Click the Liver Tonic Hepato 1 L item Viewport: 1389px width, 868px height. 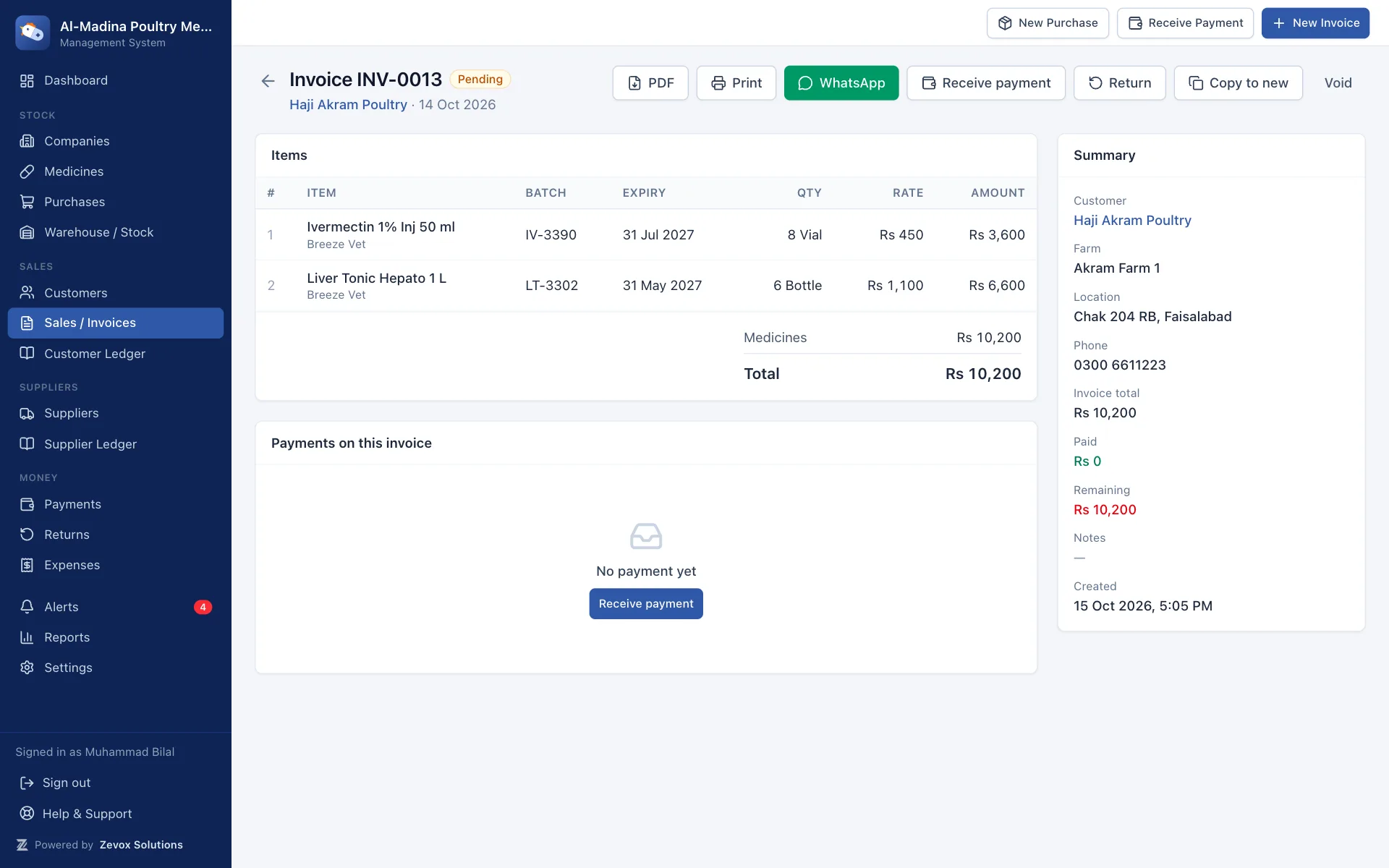pyautogui.click(x=376, y=278)
